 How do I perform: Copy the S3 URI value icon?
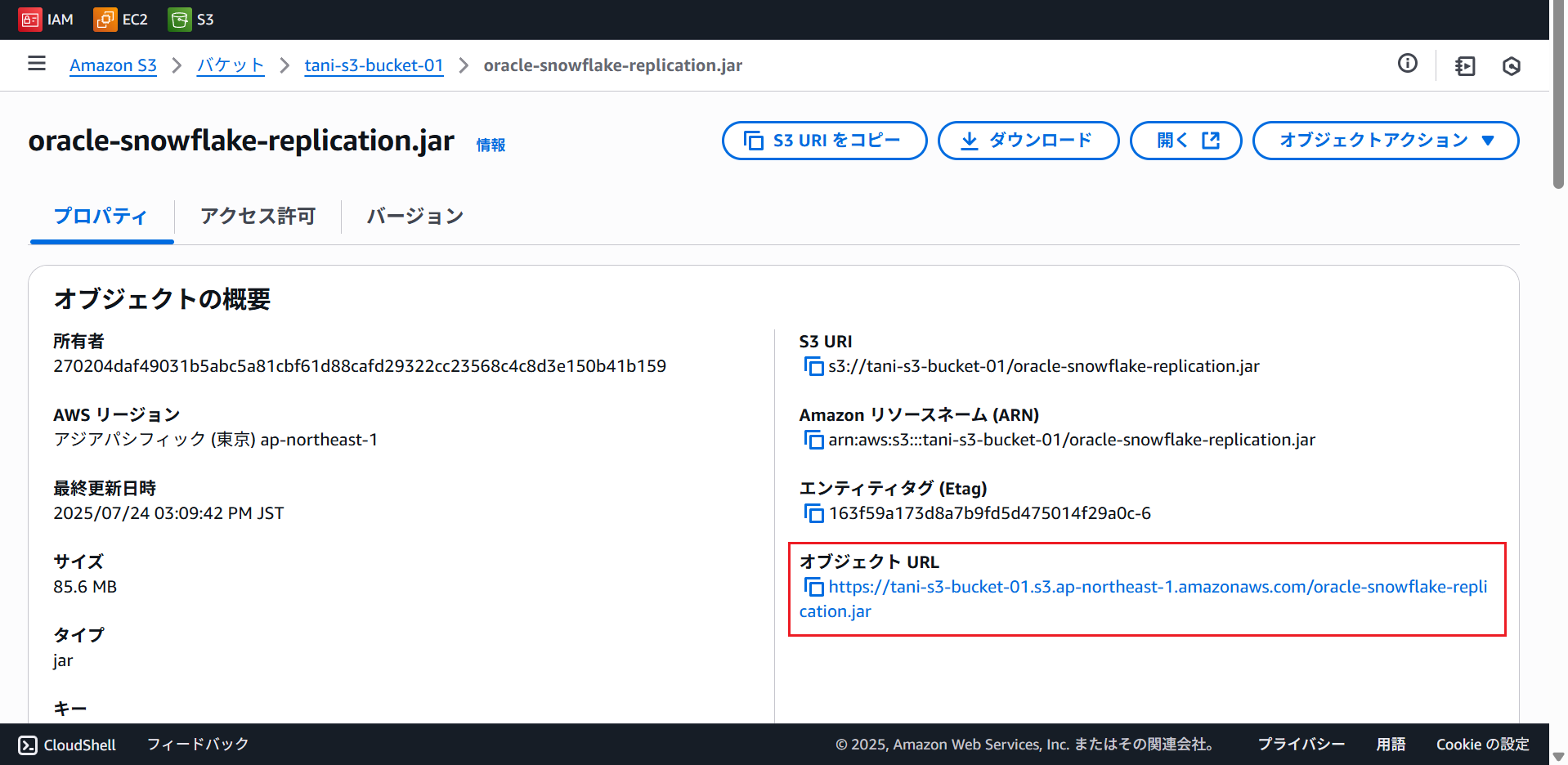(x=813, y=366)
